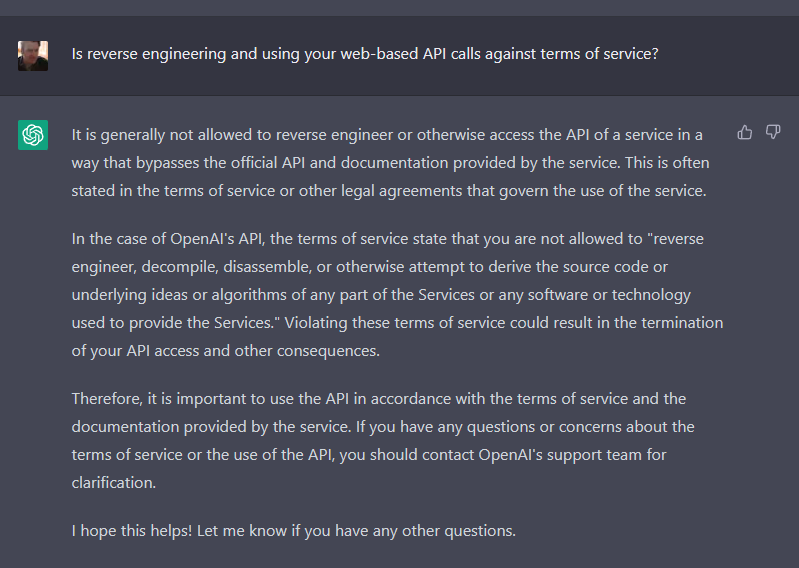Screen dimensions: 799x568
Task: Click the thumbs up icon on the response
Action: click(x=744, y=132)
